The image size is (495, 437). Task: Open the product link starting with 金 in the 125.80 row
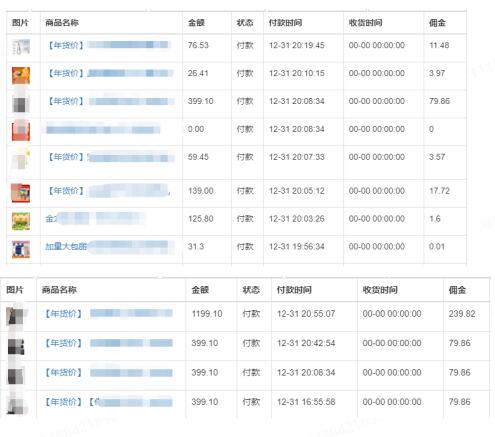tap(95, 218)
